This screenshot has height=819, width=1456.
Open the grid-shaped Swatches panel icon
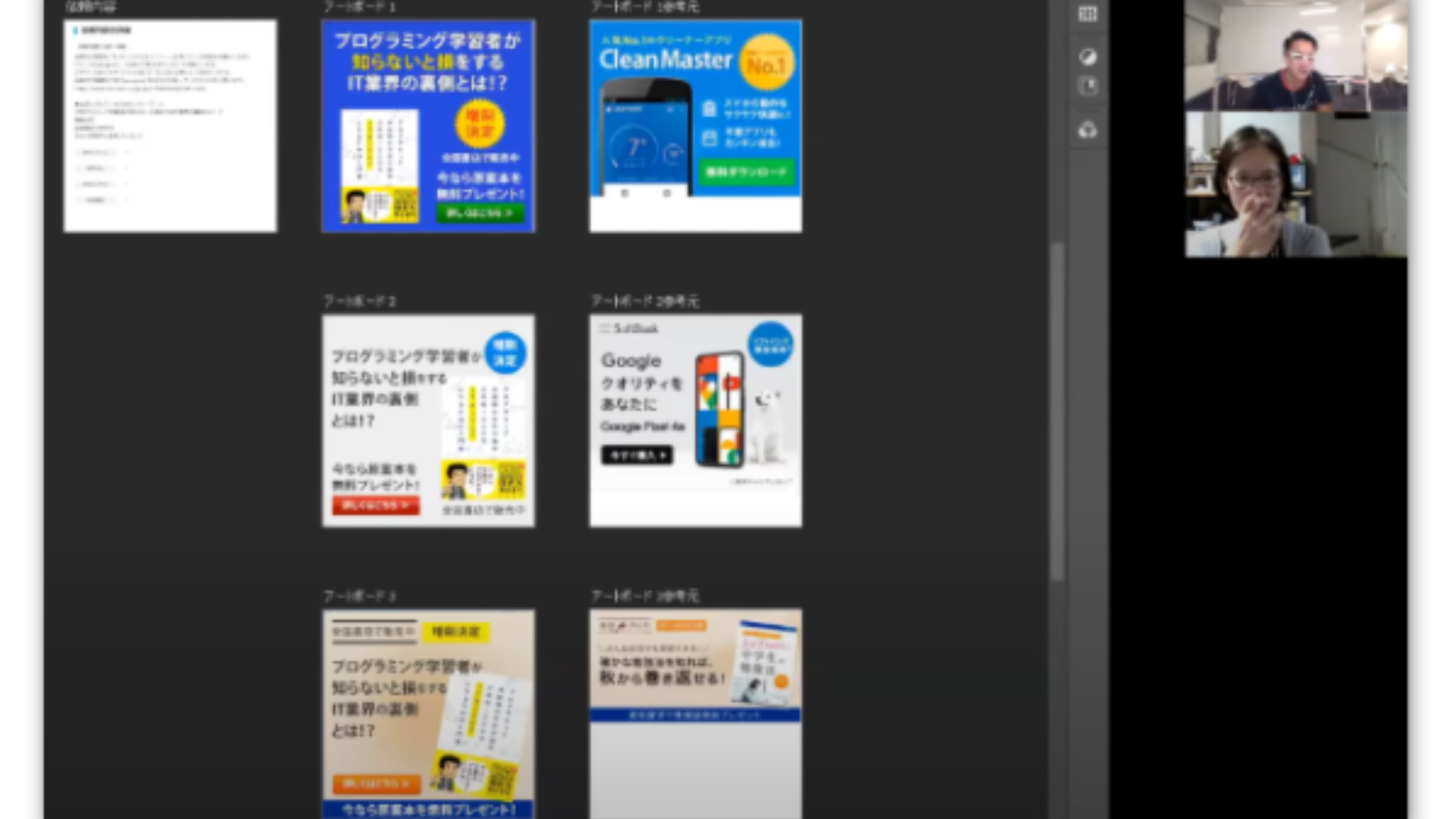click(x=1087, y=14)
